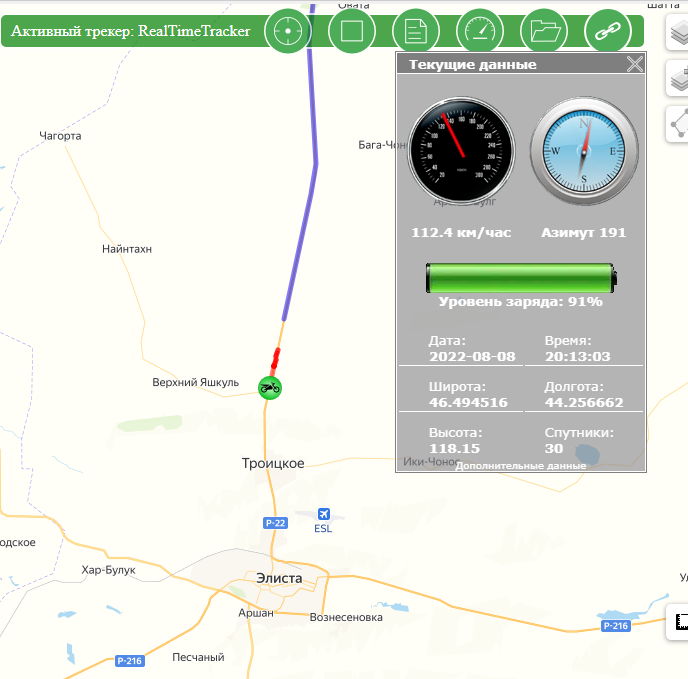Click the battery charge level bar
The width and height of the screenshot is (688, 679).
point(521,278)
